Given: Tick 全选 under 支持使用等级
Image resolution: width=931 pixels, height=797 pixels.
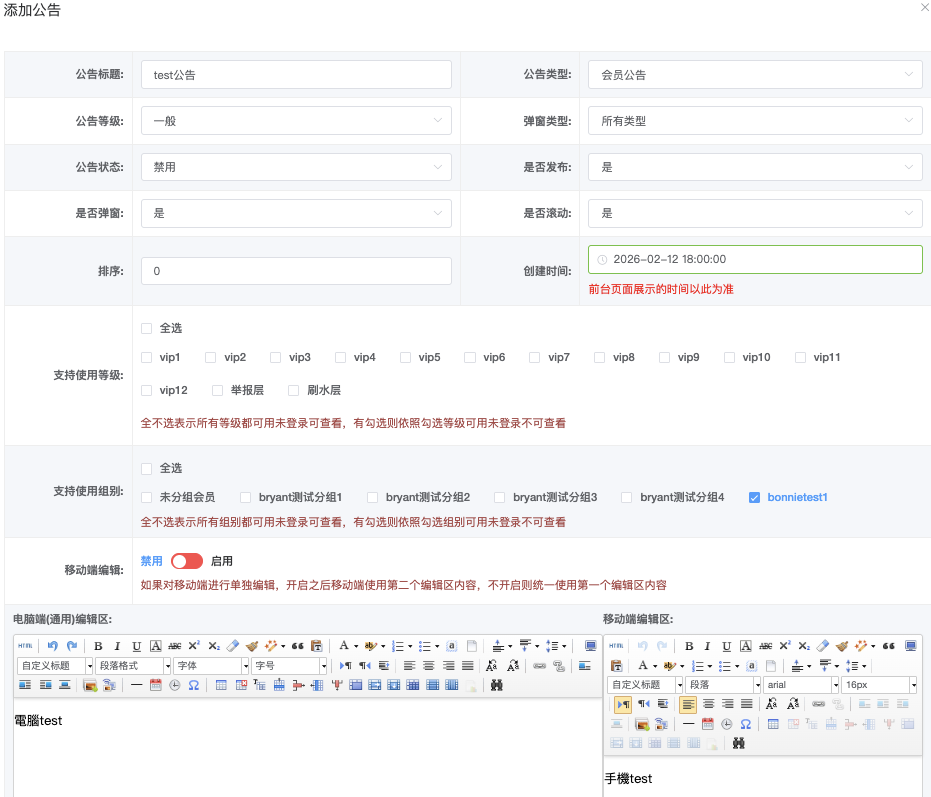Looking at the screenshot, I should (147, 328).
